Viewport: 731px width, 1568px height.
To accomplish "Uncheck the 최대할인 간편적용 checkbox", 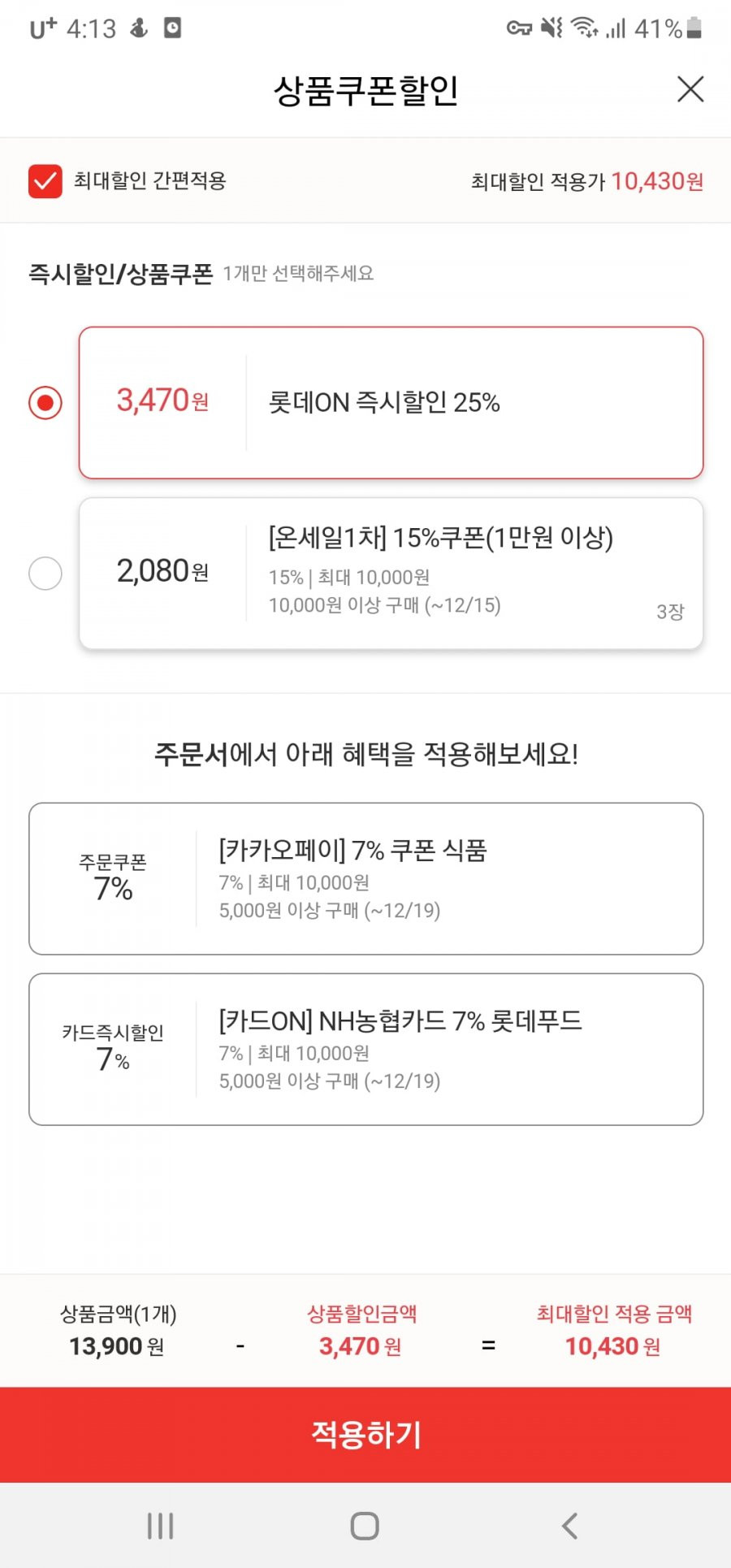I will click(x=45, y=181).
